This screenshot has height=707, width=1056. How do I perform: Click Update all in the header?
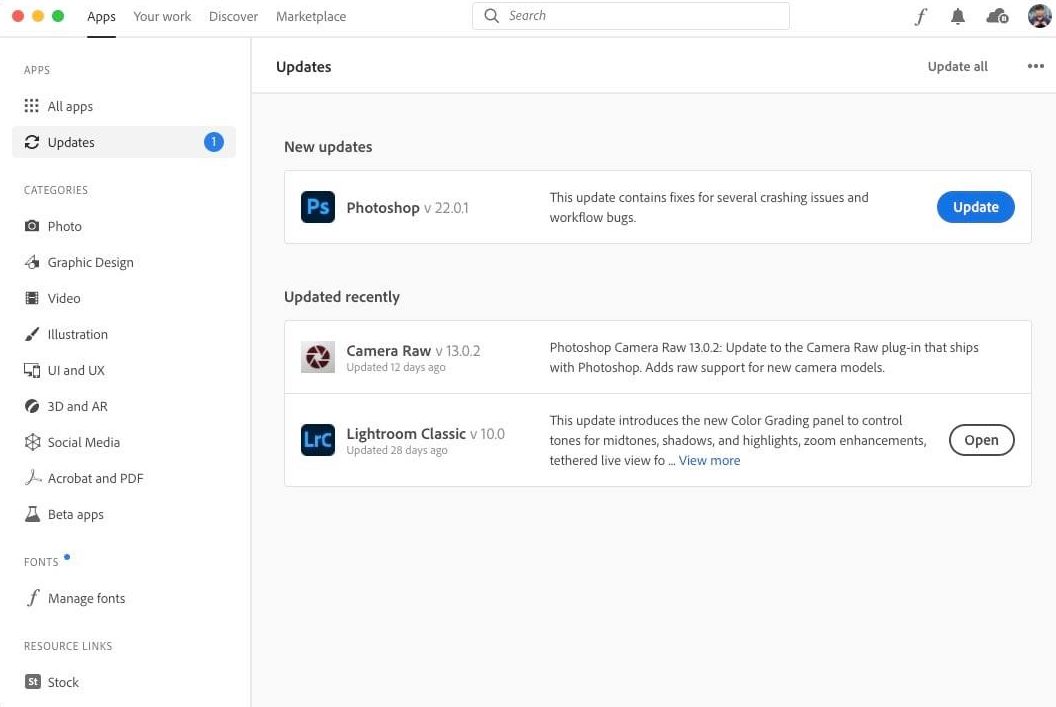tap(957, 66)
